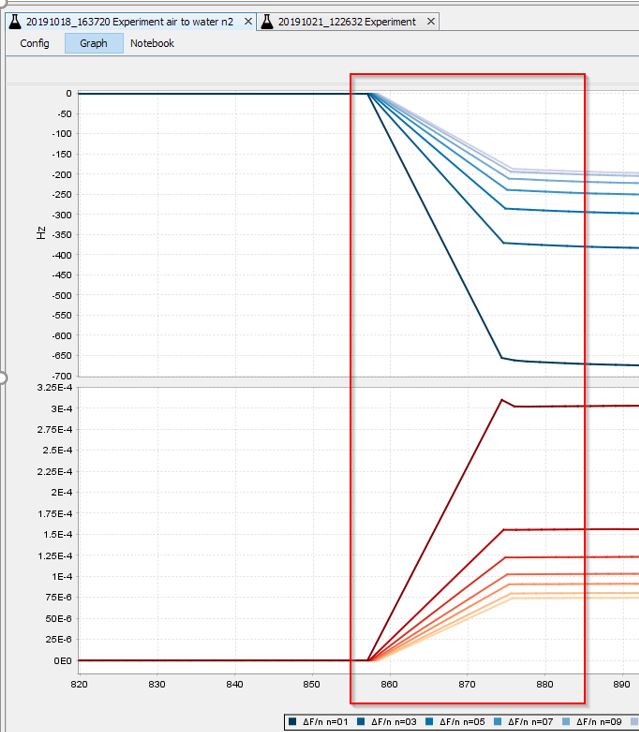
Task: Click the 860 time axis label
Action: coord(389,684)
